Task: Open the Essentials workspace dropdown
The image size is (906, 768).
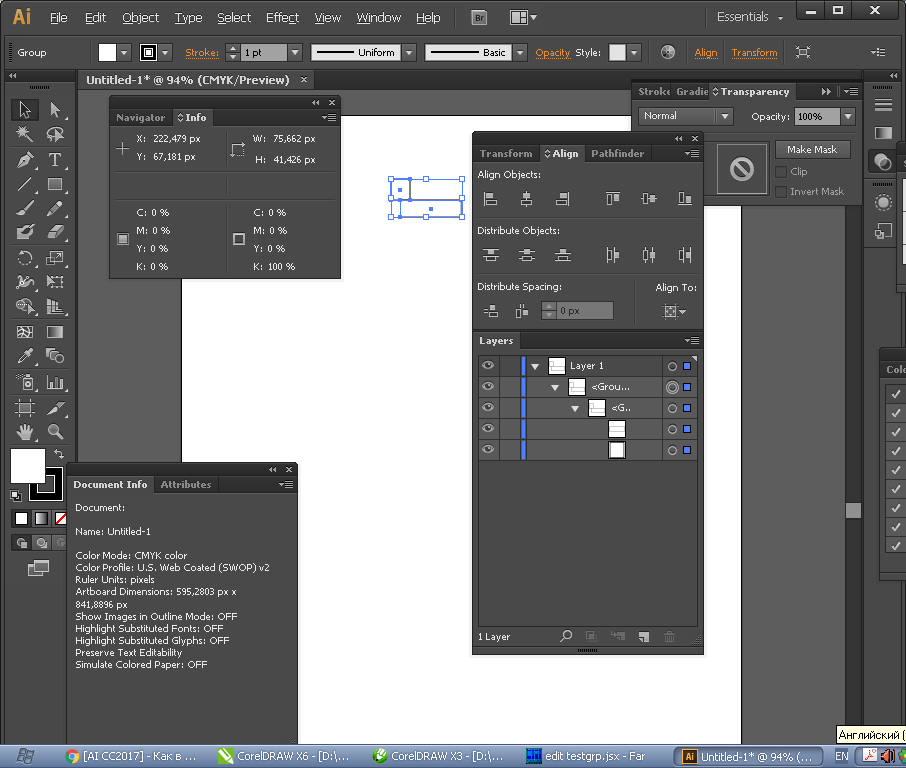Action: pos(750,17)
